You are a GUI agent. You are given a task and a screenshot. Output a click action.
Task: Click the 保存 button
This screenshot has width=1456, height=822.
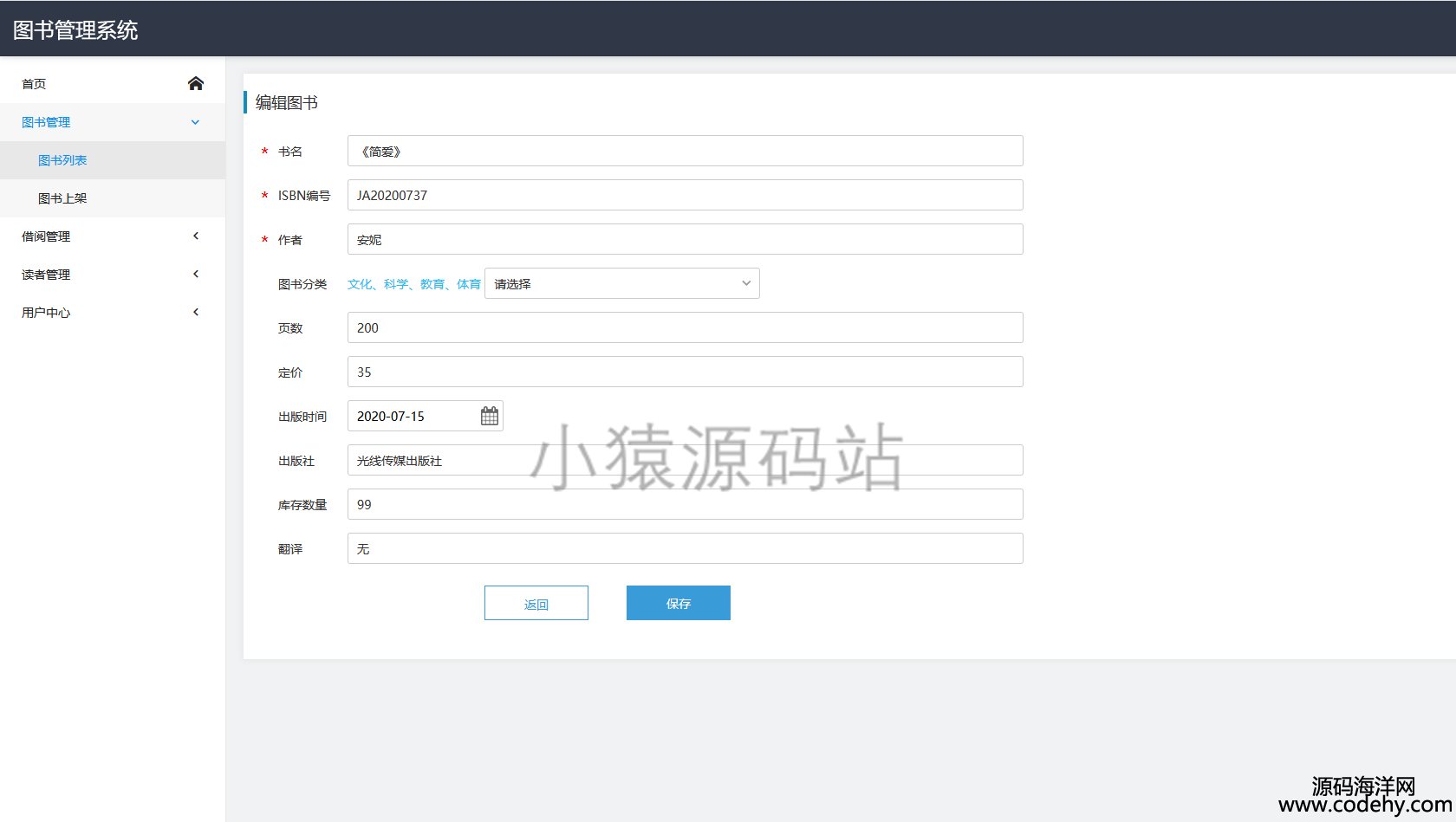pos(678,604)
